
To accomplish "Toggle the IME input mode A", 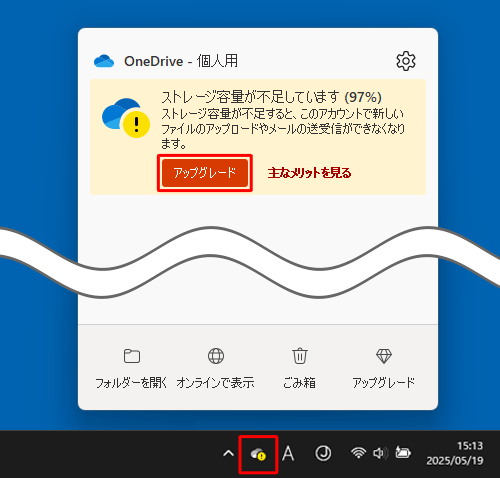I will pyautogui.click(x=288, y=454).
